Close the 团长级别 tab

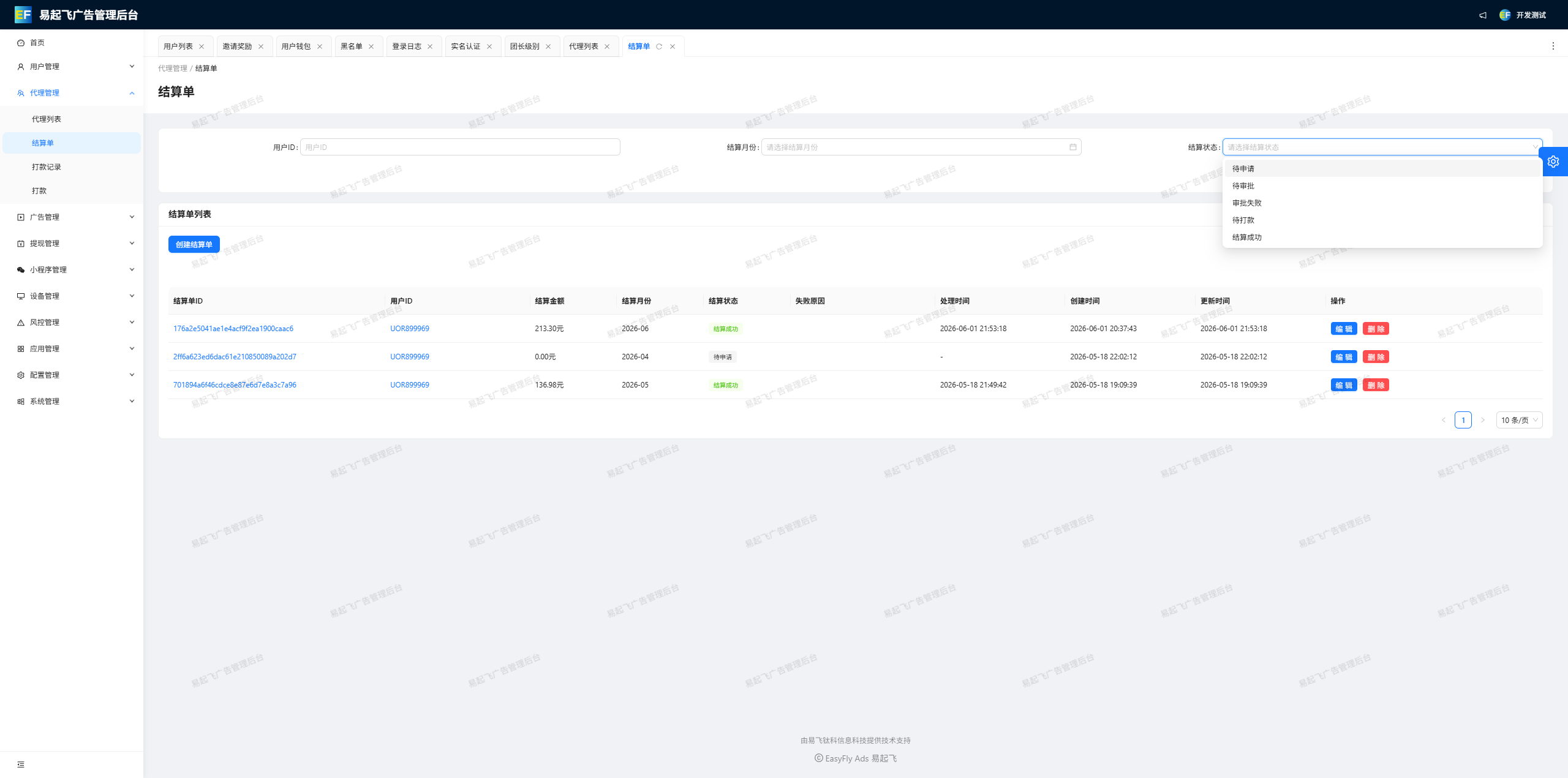coord(548,47)
